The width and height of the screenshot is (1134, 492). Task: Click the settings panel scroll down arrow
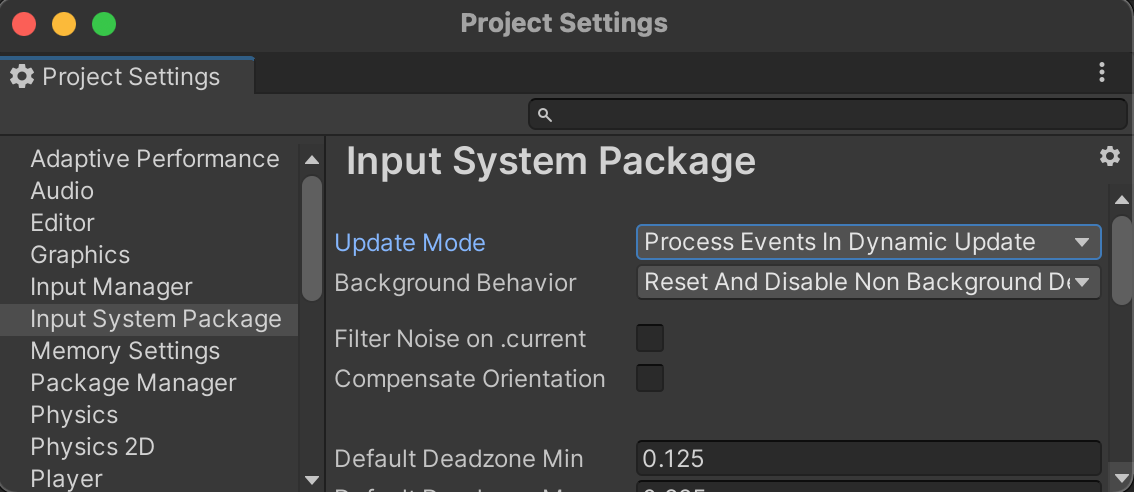pos(1122,478)
